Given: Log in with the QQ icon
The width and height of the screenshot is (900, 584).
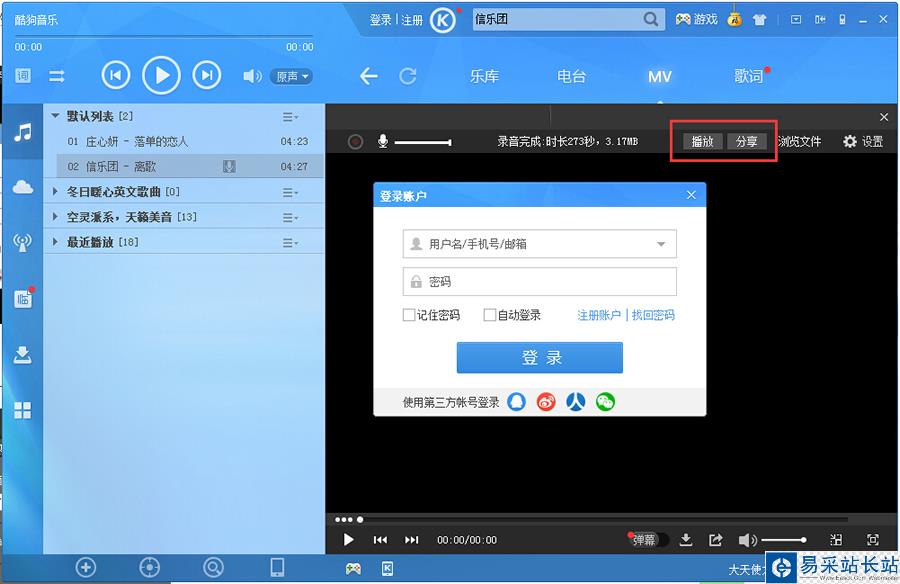Looking at the screenshot, I should (x=517, y=401).
